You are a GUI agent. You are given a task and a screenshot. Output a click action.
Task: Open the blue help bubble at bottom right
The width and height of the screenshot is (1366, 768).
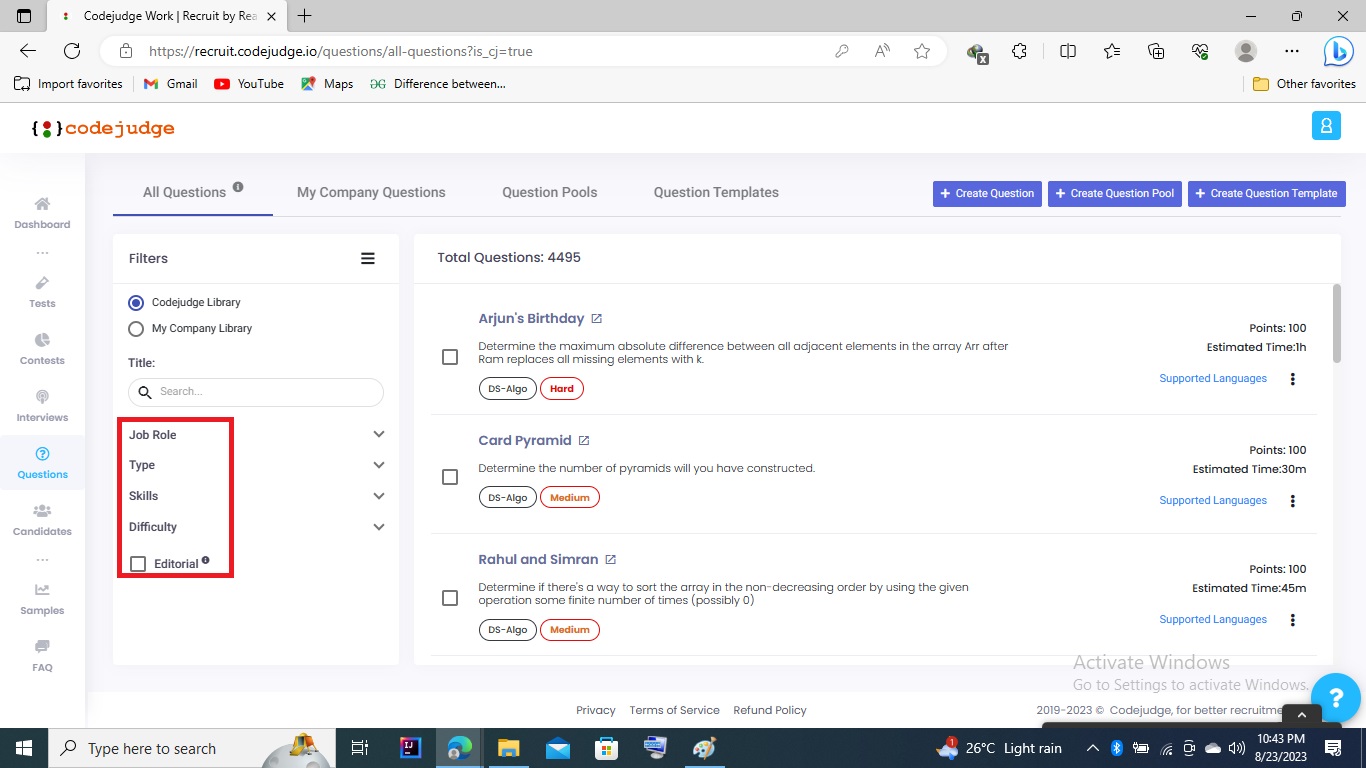coord(1337,698)
